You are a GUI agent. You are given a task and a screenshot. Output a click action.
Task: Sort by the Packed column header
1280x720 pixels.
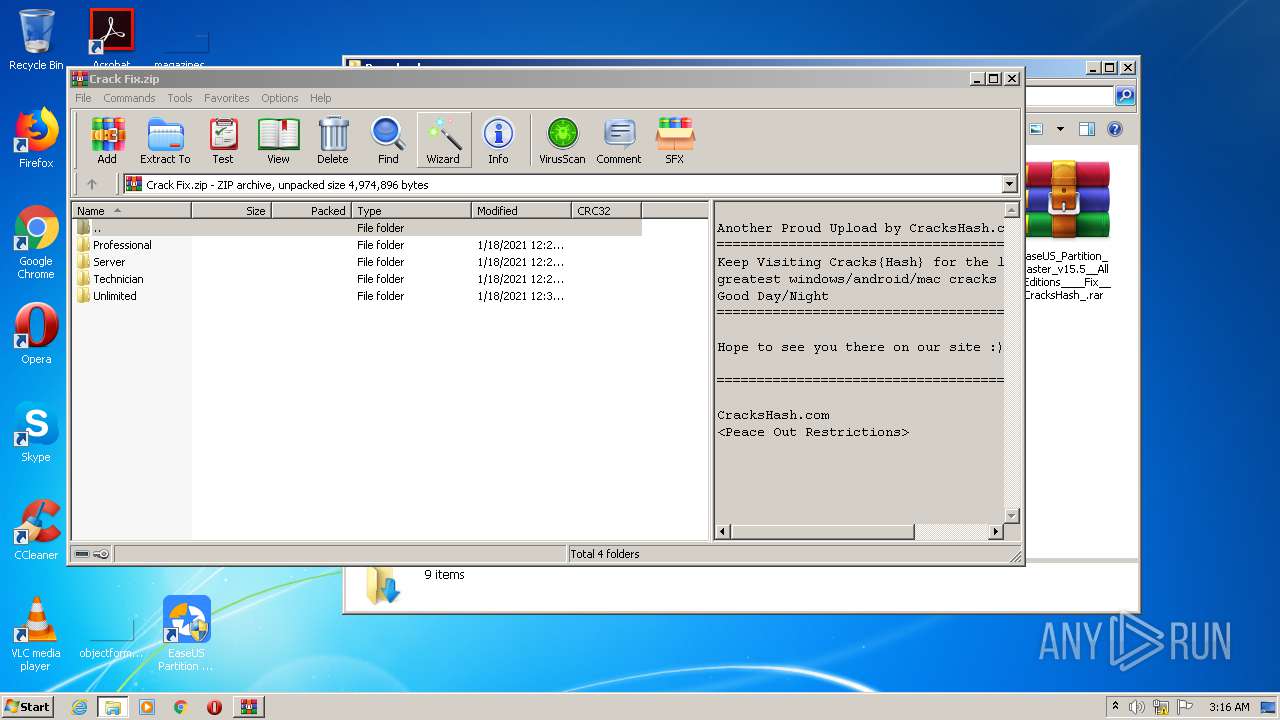click(311, 210)
